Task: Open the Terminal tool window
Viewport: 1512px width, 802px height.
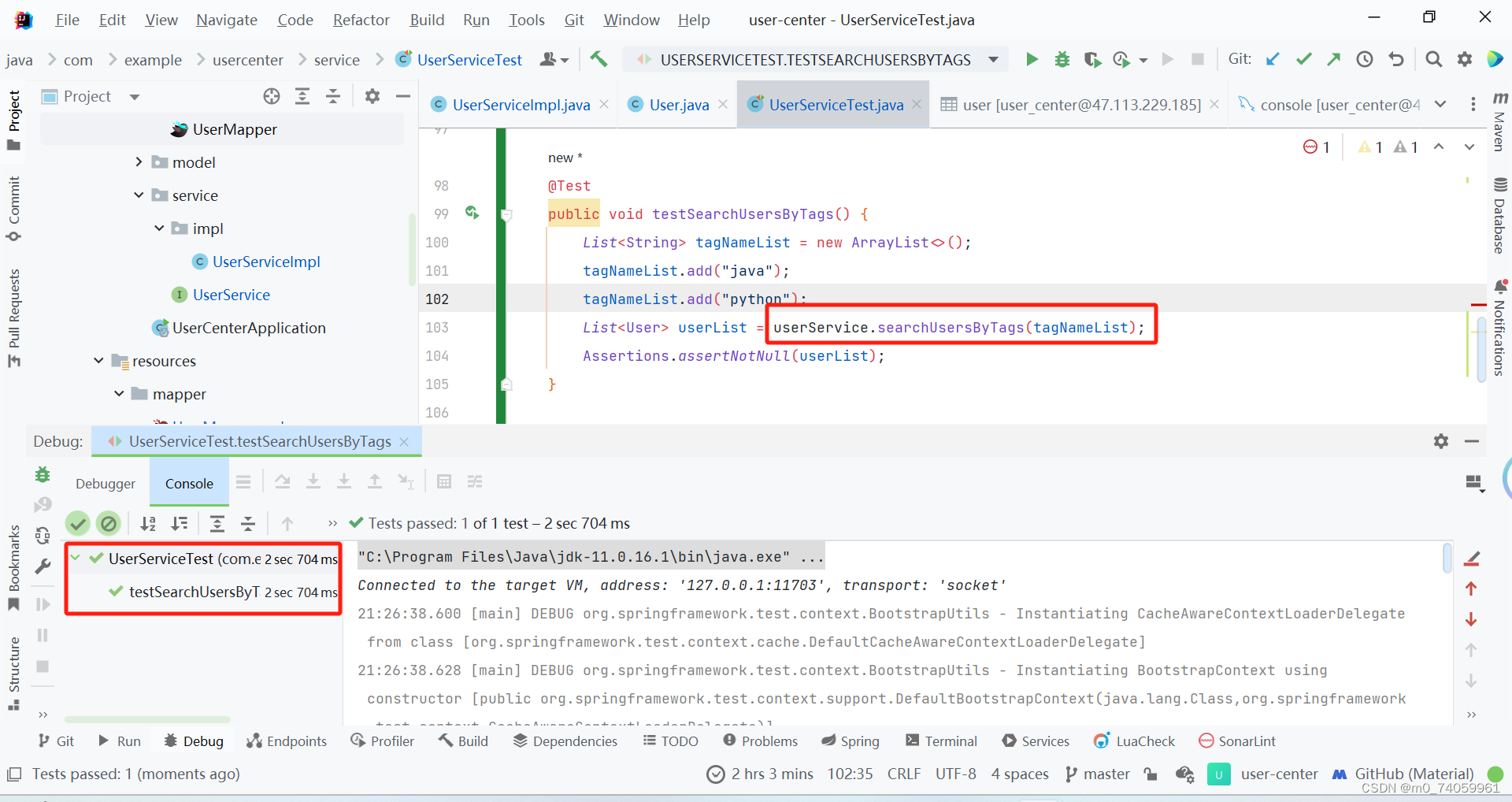Action: coord(941,741)
